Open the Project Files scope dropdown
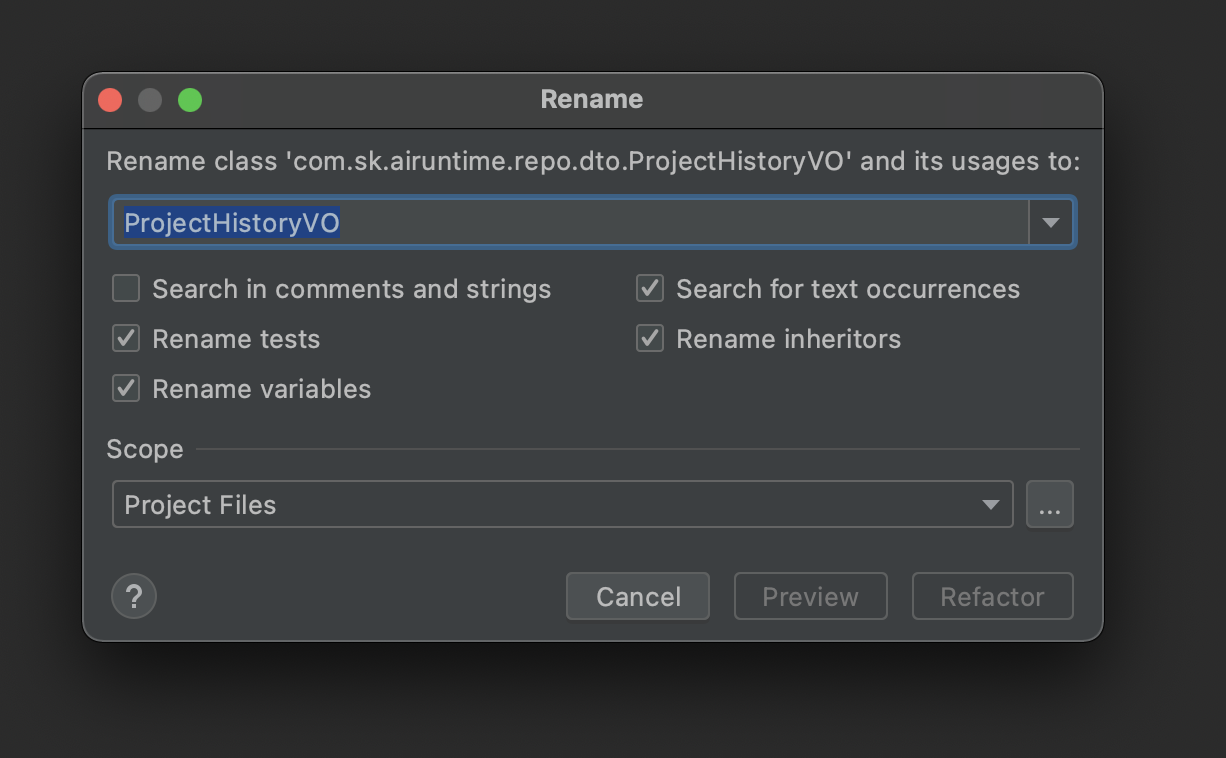Screen dimensions: 1226x758 pos(562,505)
